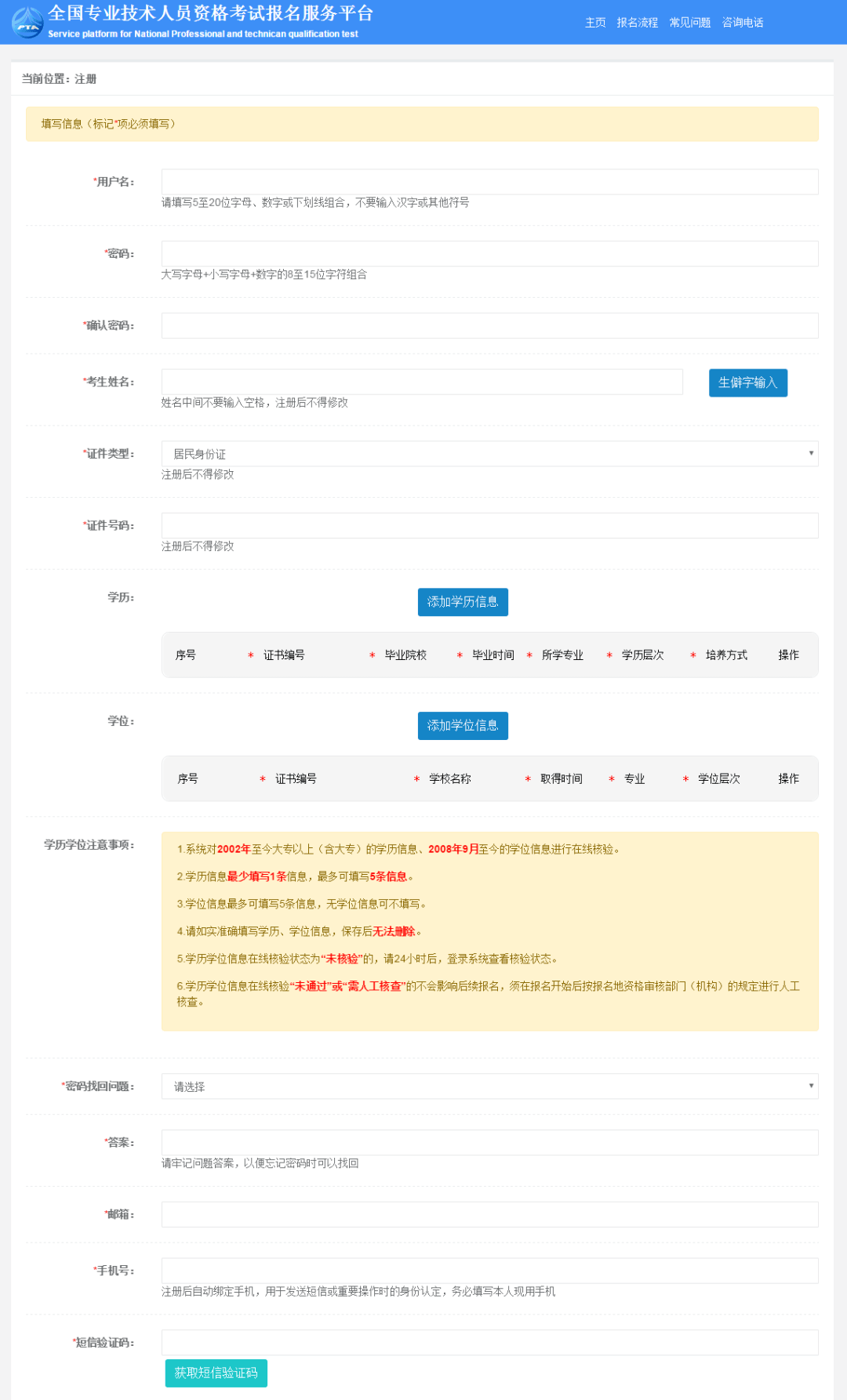Click the 填写信息 notice banner text
Image resolution: width=847 pixels, height=1400 pixels.
click(108, 124)
